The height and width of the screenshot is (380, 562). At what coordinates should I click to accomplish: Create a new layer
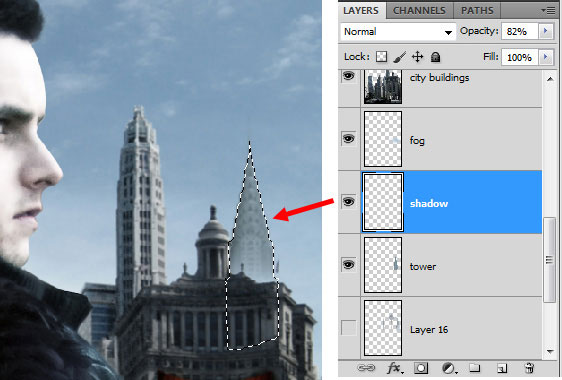[502, 368]
